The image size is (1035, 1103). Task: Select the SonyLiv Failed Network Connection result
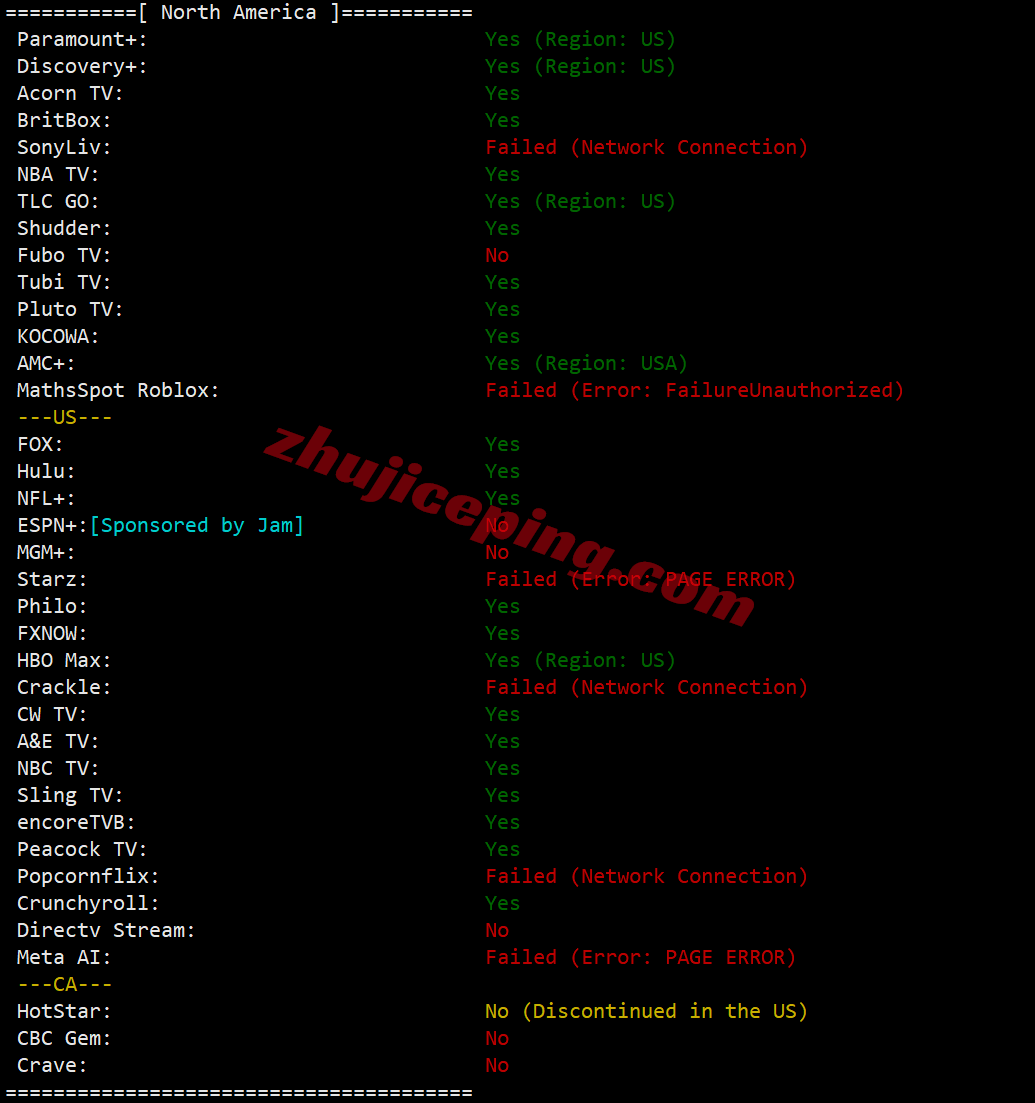point(647,148)
